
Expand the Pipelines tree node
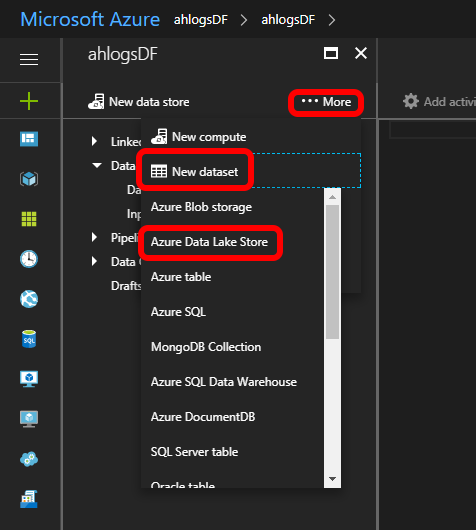click(94, 237)
